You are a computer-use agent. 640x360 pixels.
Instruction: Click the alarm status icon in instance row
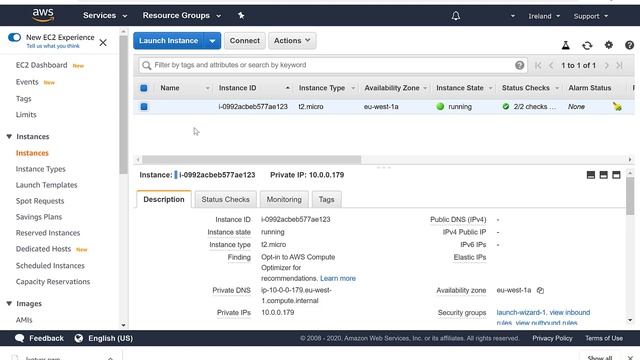pos(617,107)
